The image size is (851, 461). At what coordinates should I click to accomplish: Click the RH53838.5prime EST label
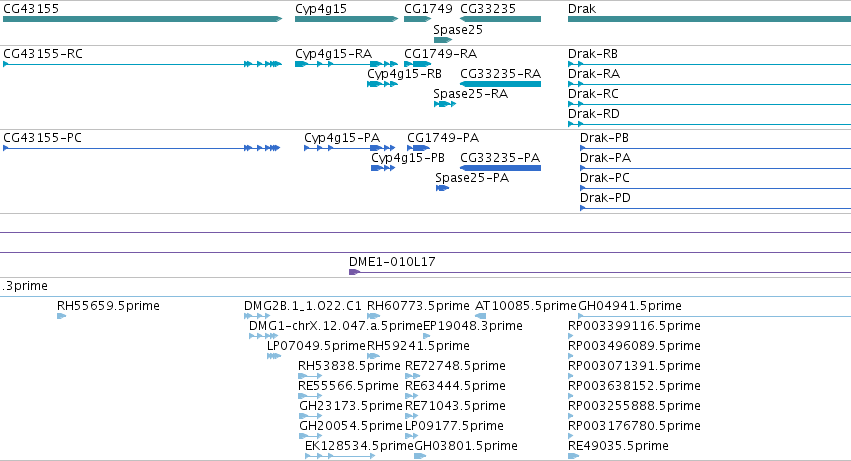pos(349,366)
